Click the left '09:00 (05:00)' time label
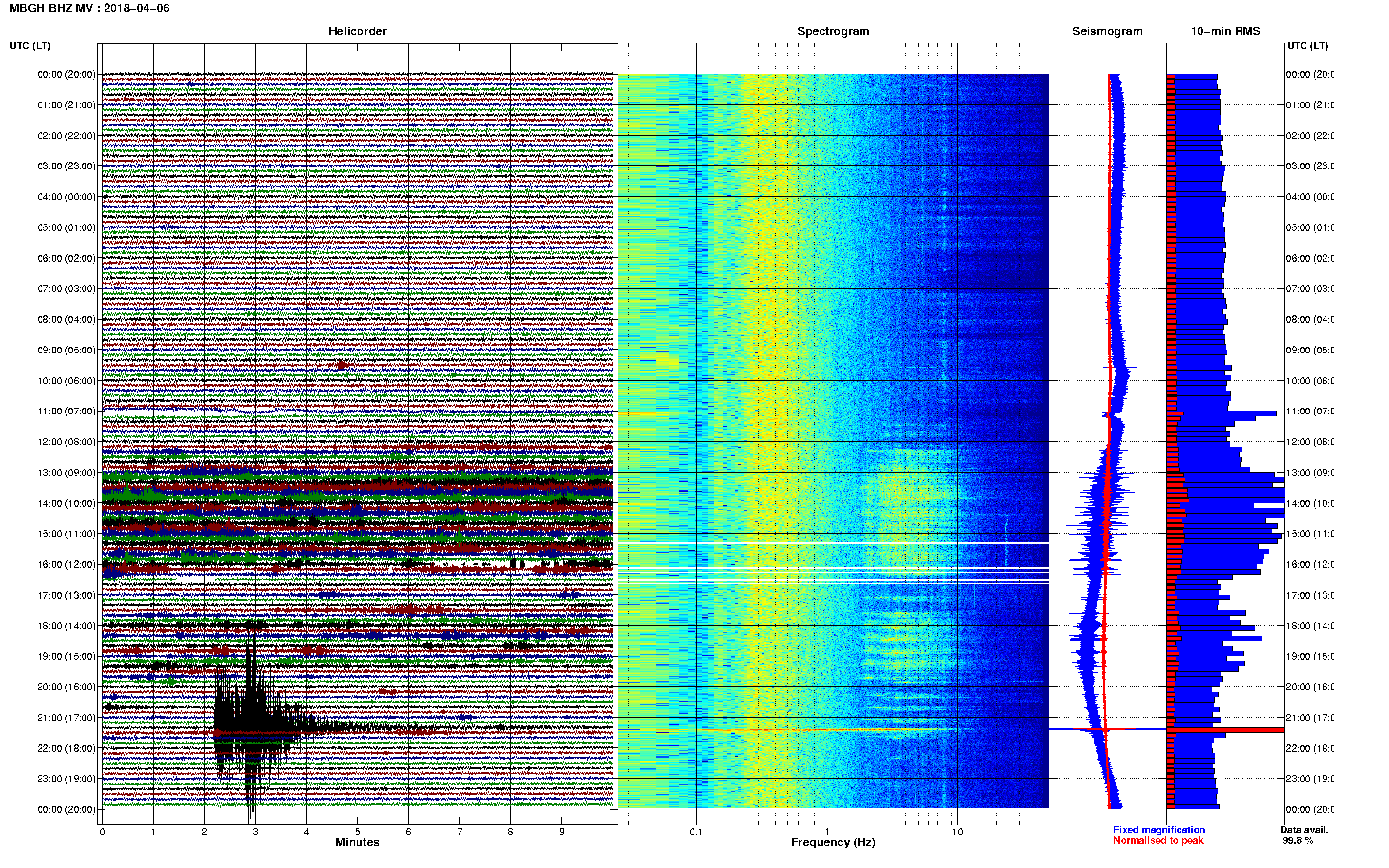 pyautogui.click(x=66, y=350)
